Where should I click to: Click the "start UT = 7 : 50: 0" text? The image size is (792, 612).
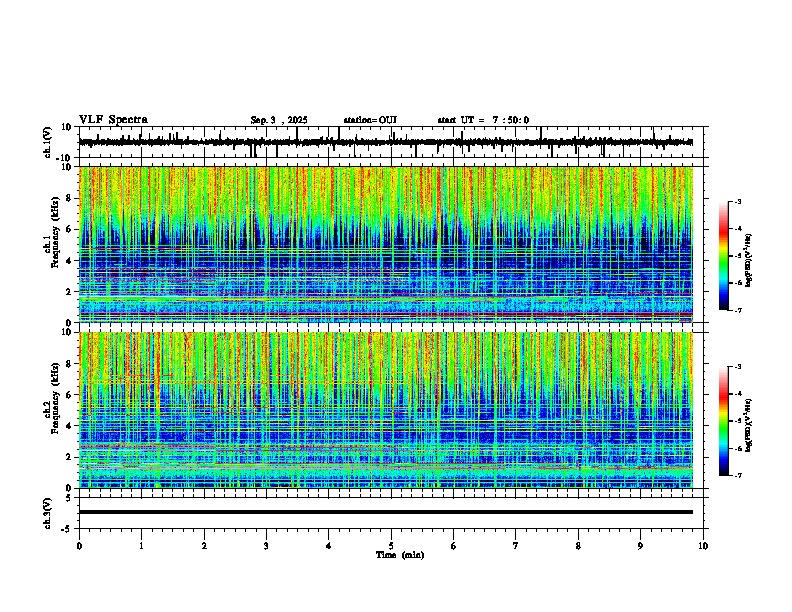click(x=483, y=120)
